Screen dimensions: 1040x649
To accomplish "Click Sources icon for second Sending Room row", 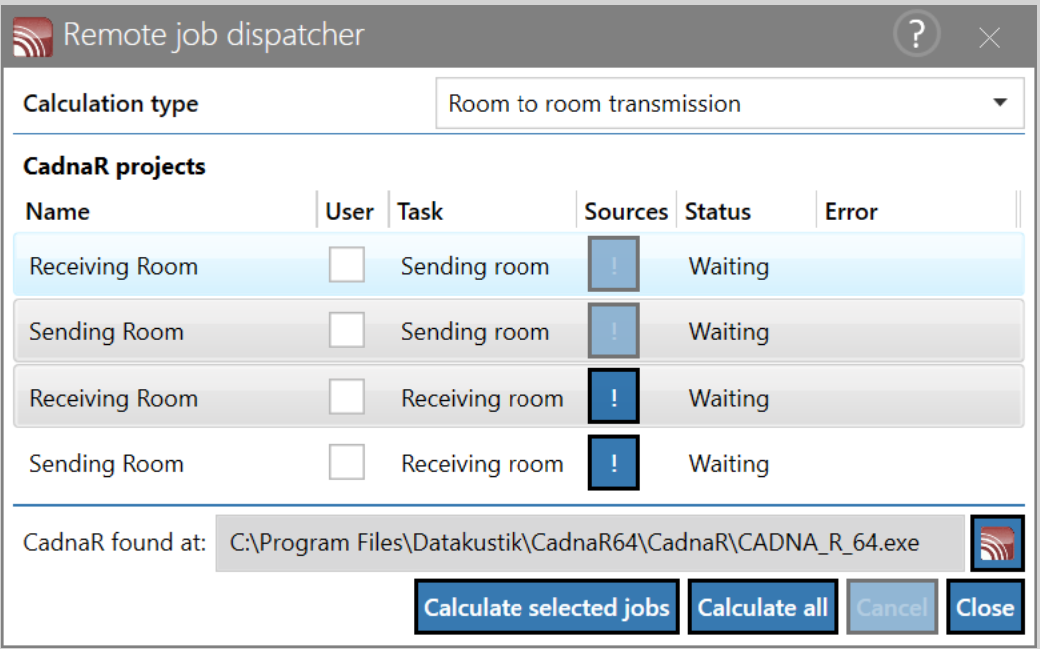I will (614, 330).
